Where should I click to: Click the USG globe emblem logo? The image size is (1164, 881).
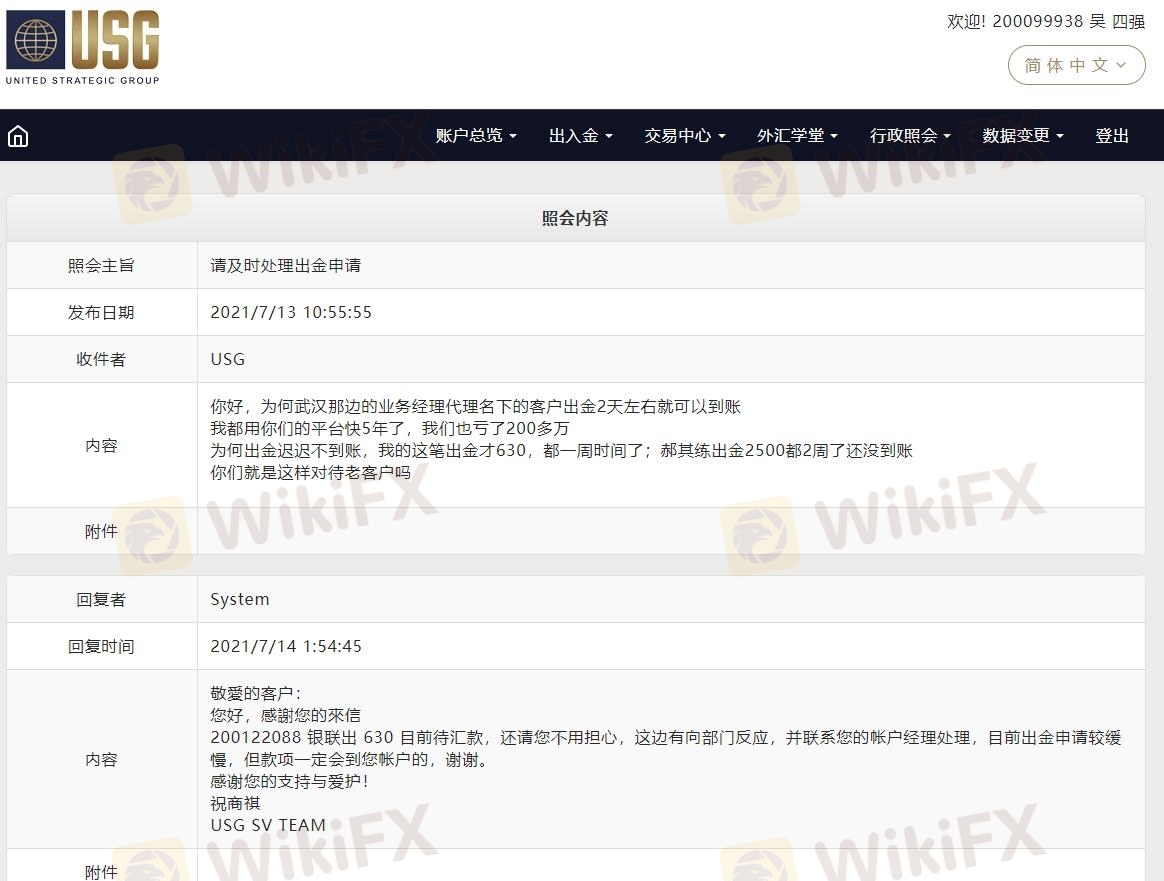coord(36,41)
